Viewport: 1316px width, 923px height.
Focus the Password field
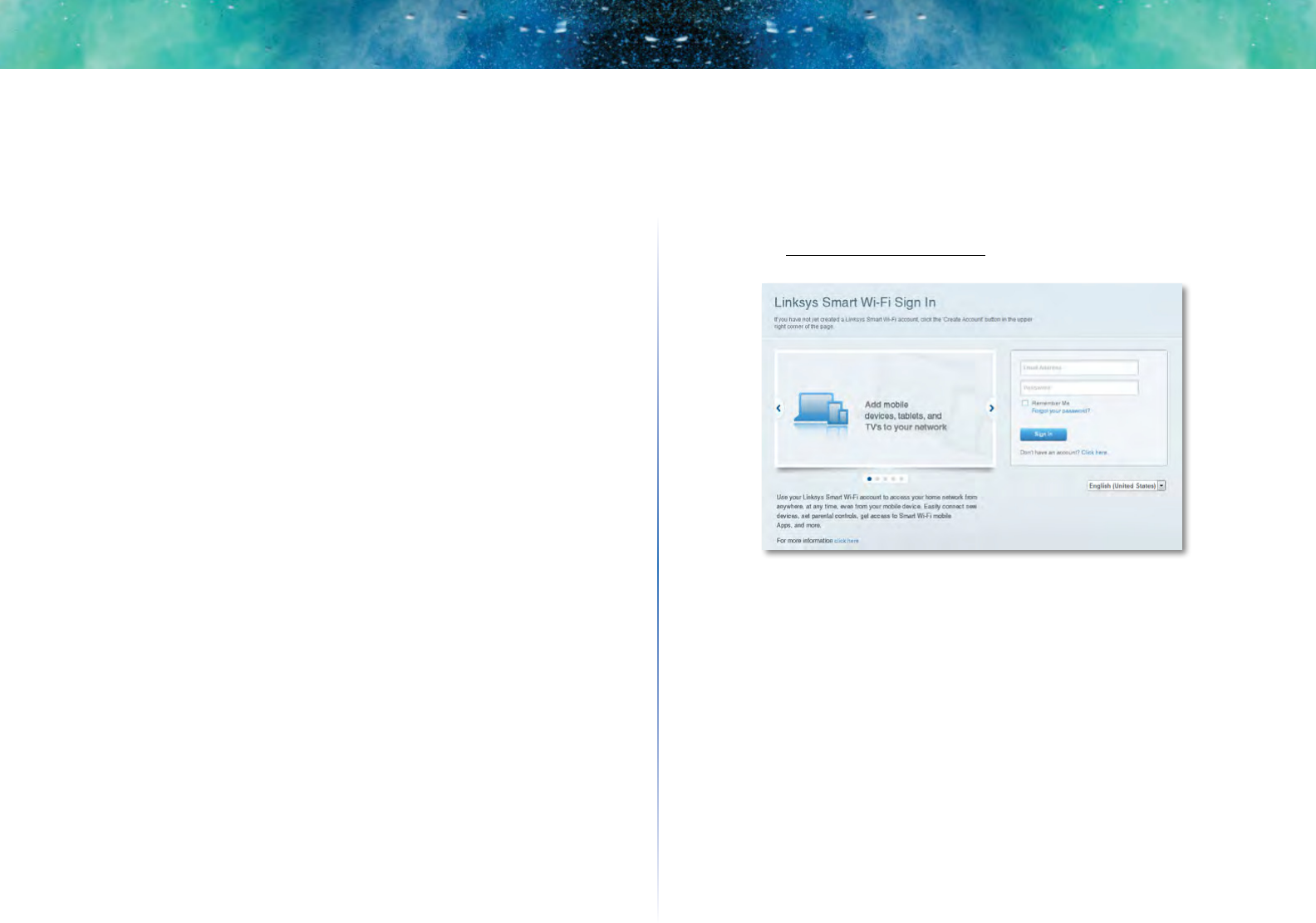coord(1079,387)
